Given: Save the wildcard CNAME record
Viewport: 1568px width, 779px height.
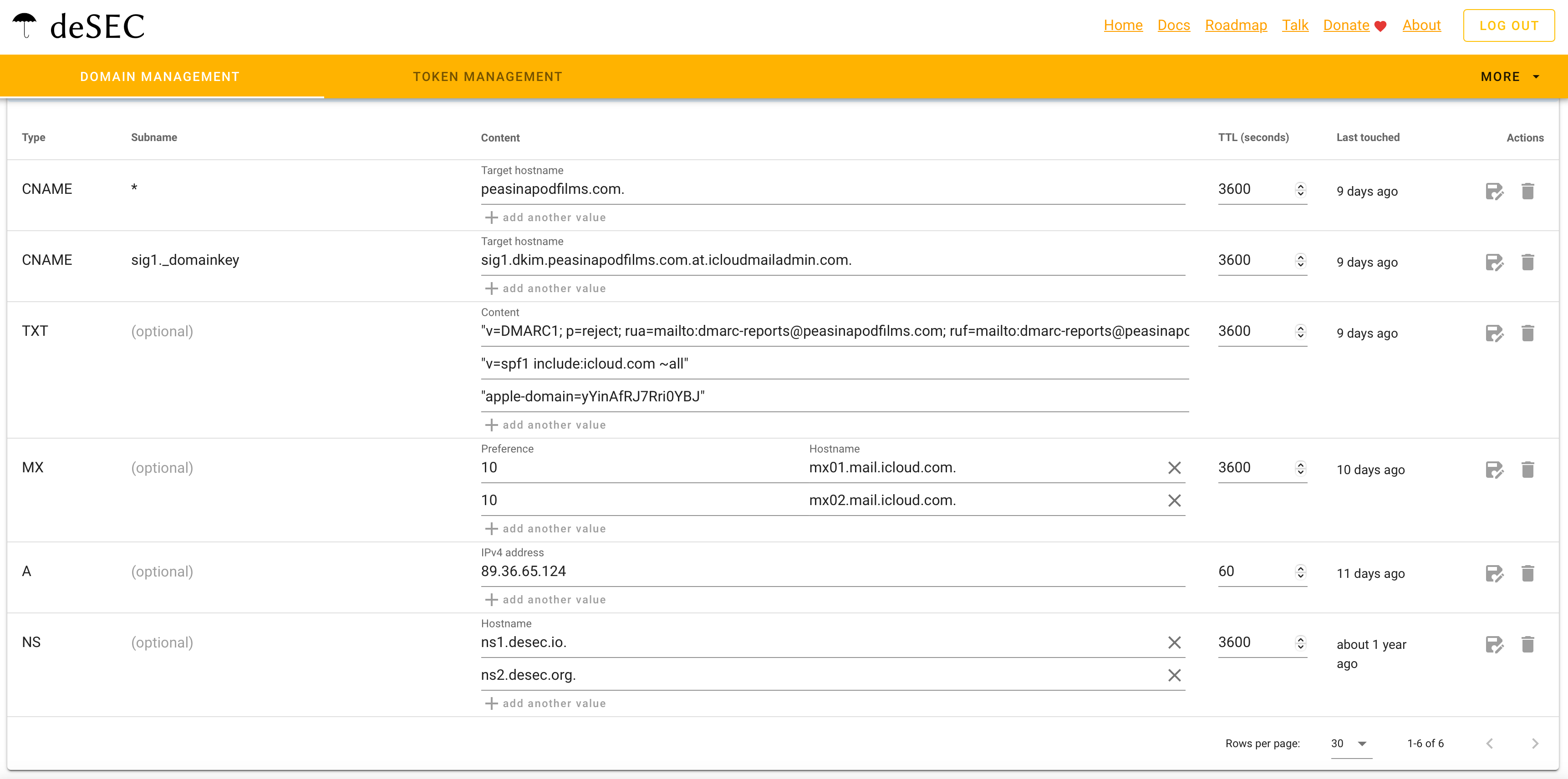Looking at the screenshot, I should (x=1494, y=192).
